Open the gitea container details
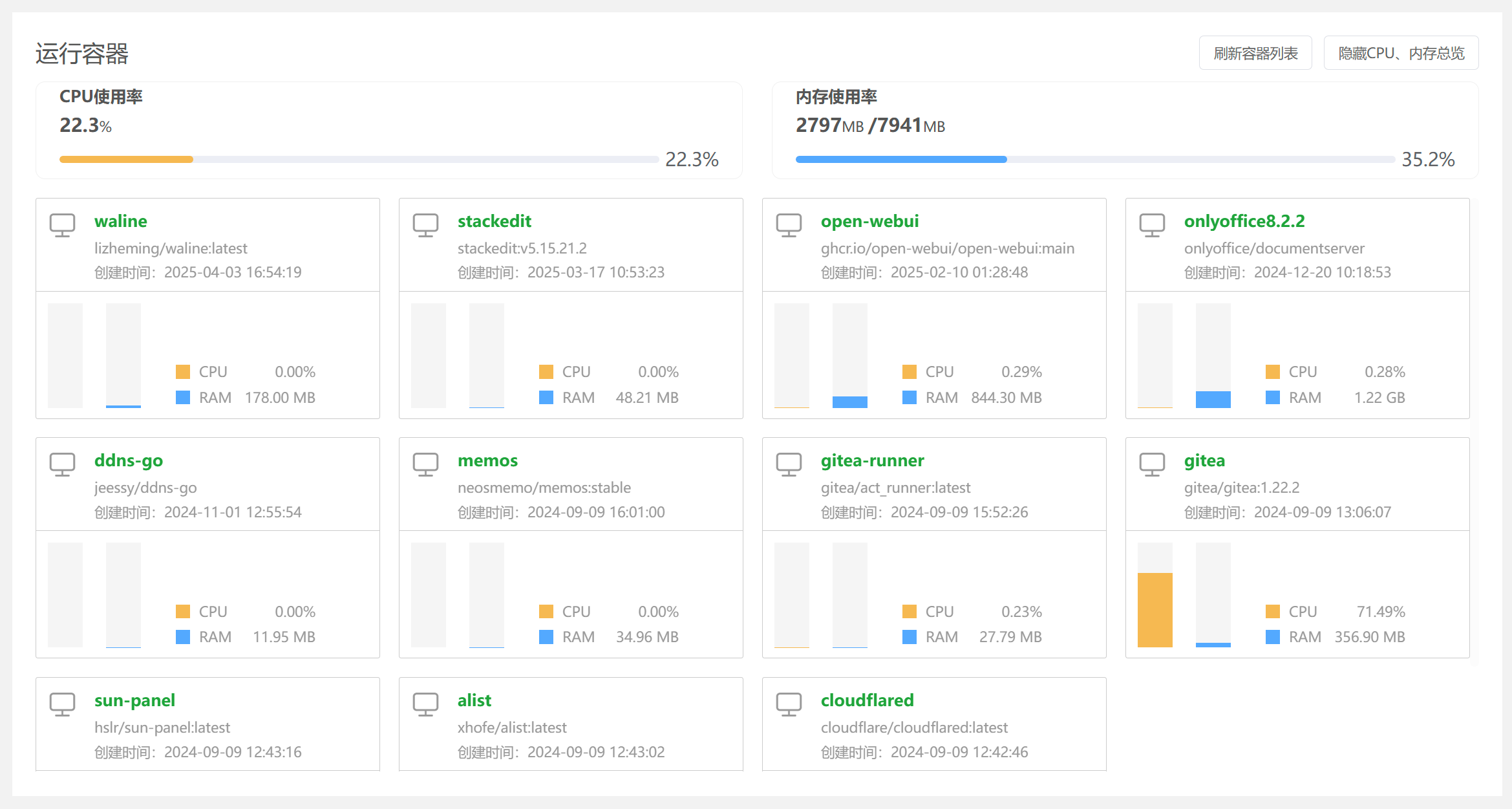The width and height of the screenshot is (1512, 809). 1204,460
